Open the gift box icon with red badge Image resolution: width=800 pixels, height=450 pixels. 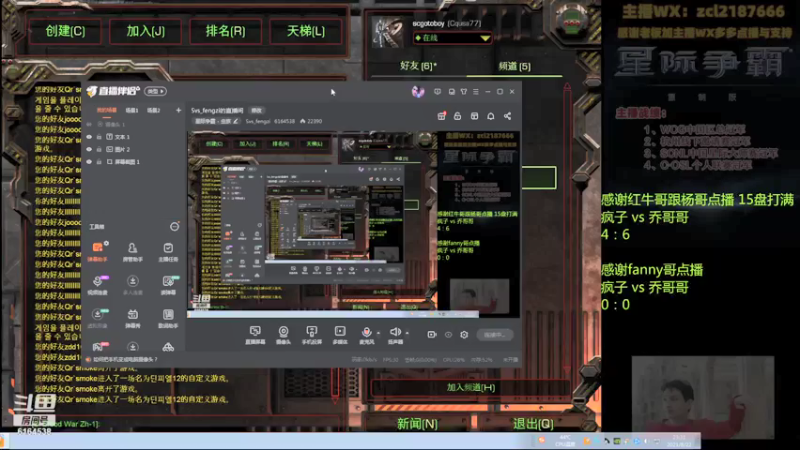coord(441,116)
